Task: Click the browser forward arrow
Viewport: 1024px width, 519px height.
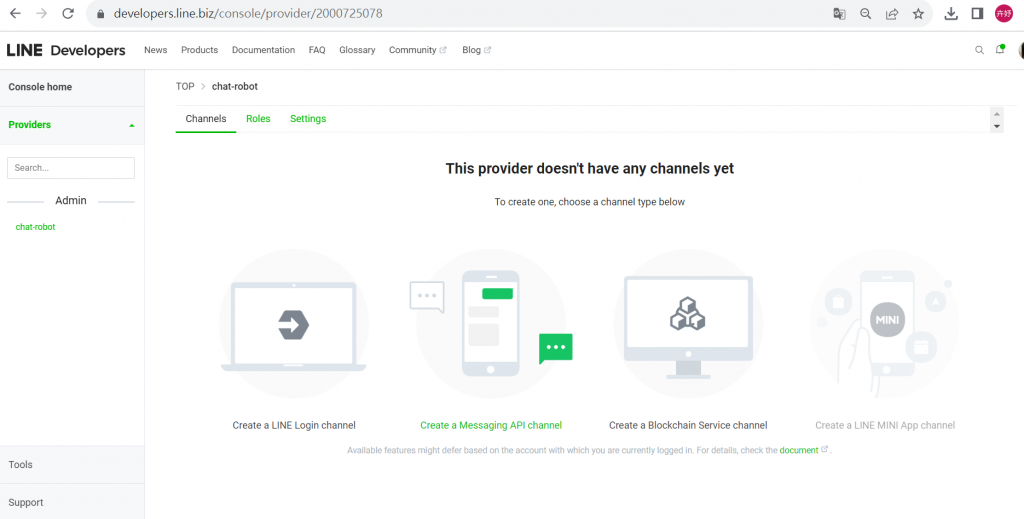Action: [x=42, y=13]
